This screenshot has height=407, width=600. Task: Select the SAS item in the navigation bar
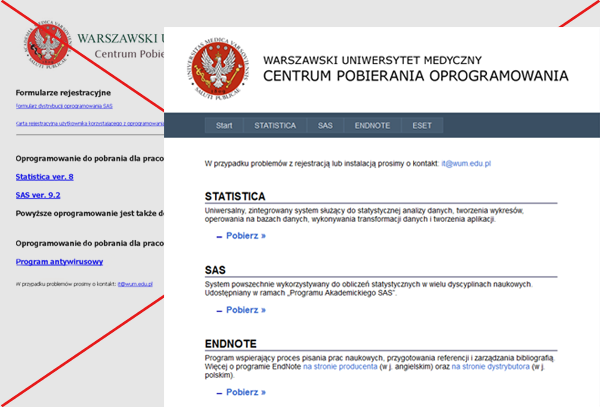325,126
